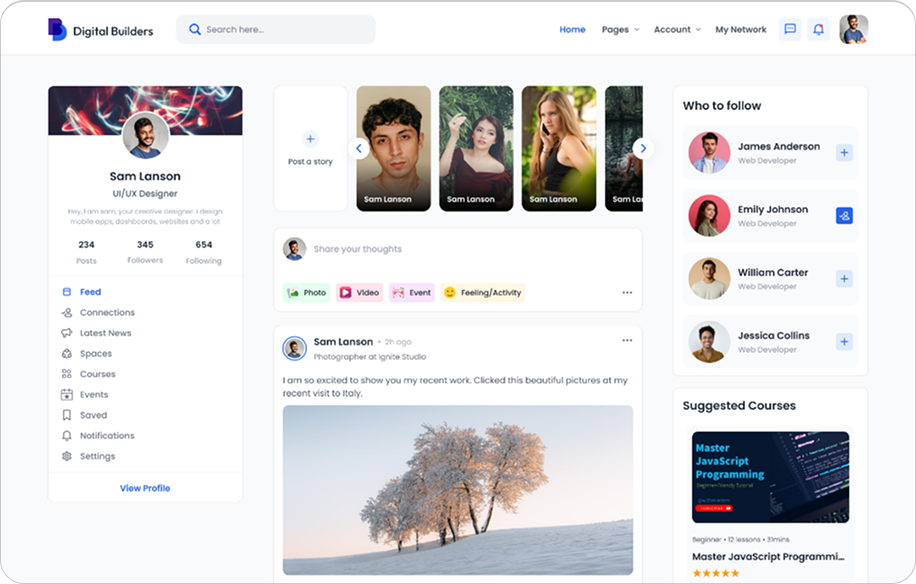Expand the Account dropdown menu
The height and width of the screenshot is (584, 916).
(677, 29)
